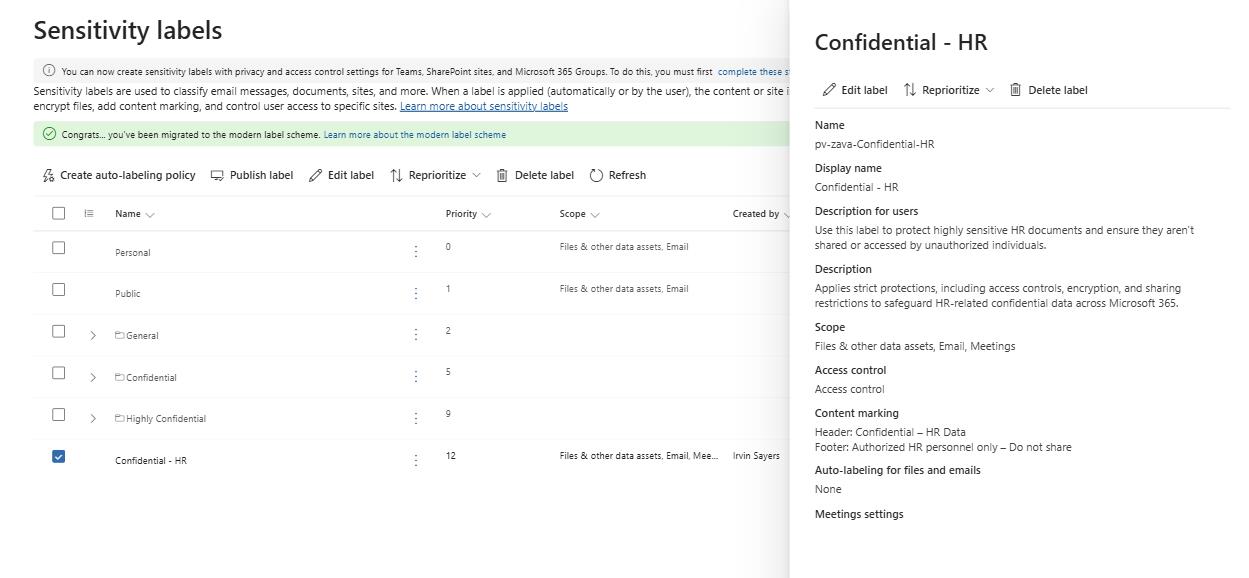The width and height of the screenshot is (1249, 578).
Task: Click the Header: Confidential – HR Data text
Action: point(890,432)
